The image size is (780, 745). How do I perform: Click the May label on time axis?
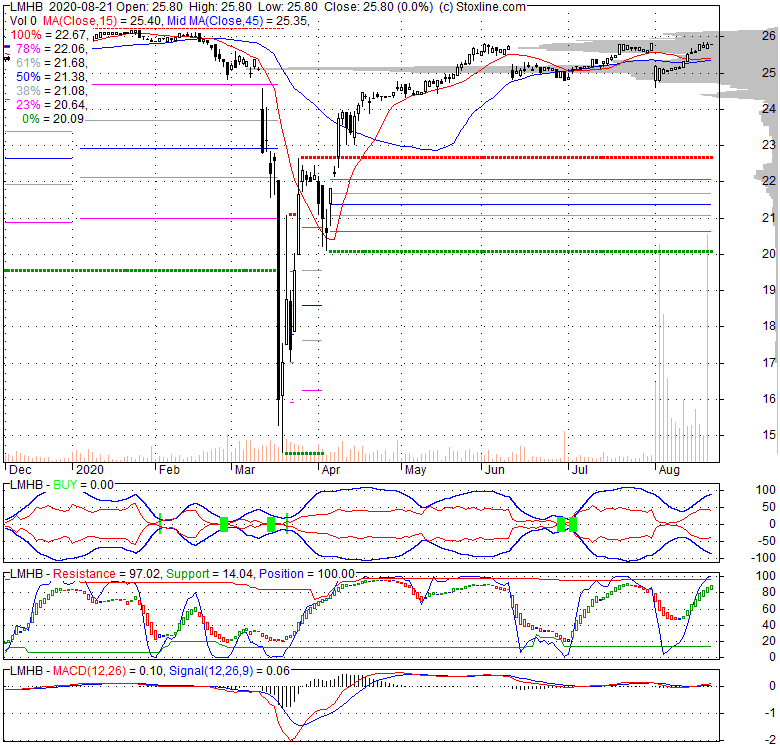(415, 470)
